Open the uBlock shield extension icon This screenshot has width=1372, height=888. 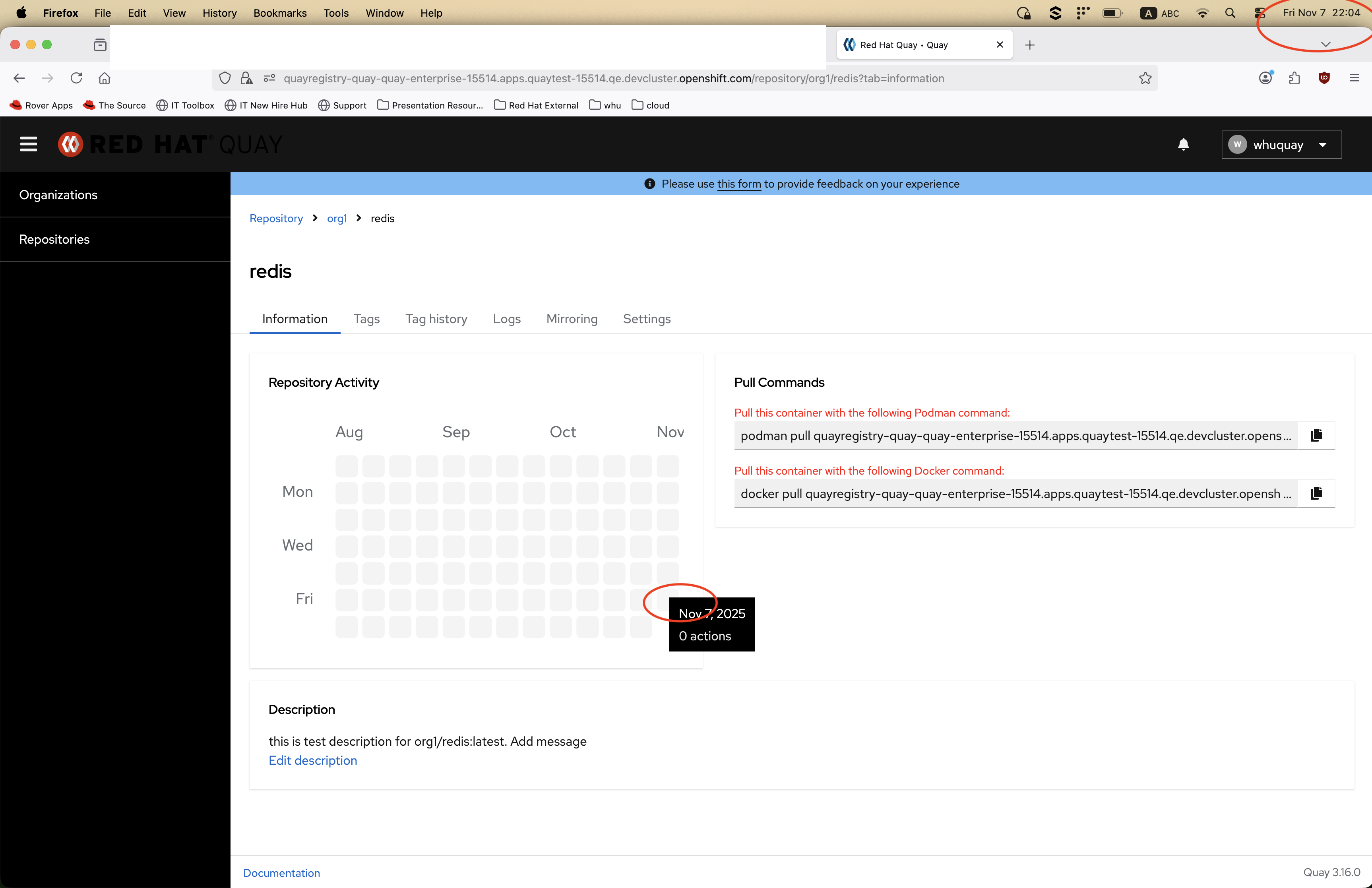pos(1324,78)
